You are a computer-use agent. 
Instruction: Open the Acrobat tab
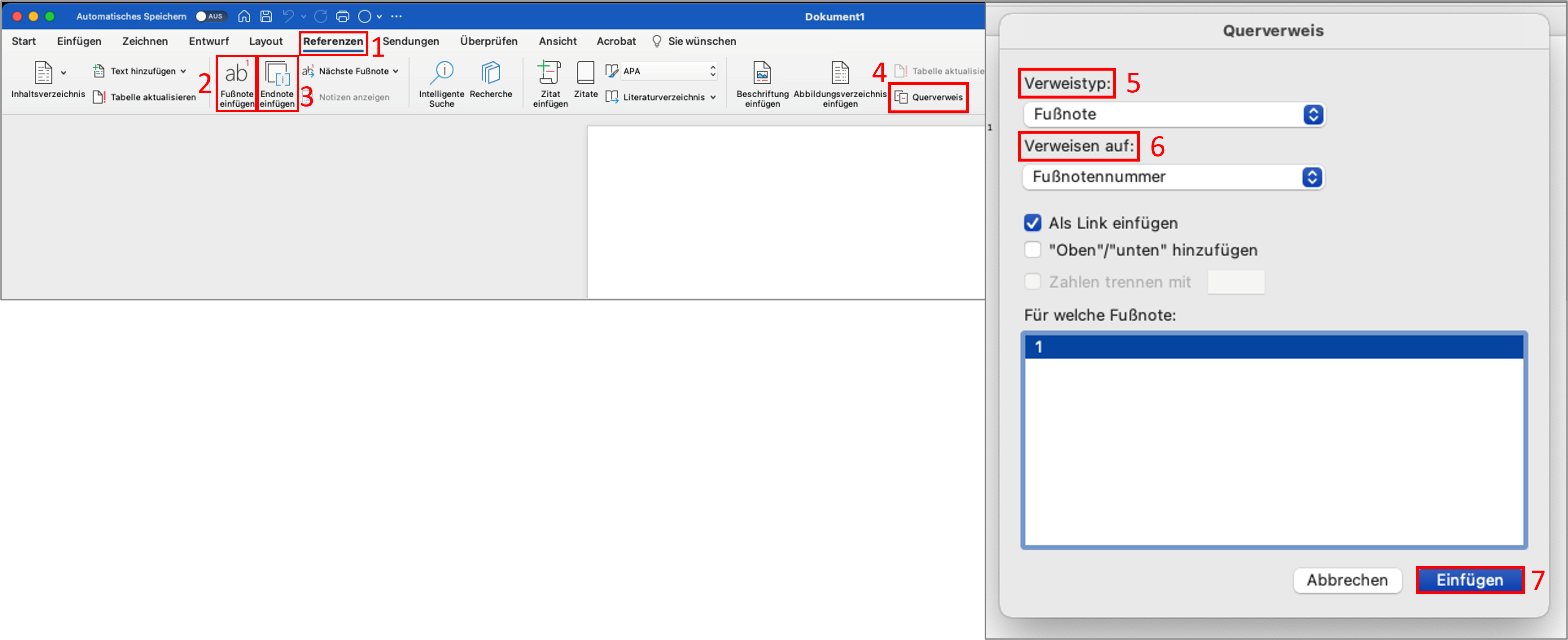[616, 41]
